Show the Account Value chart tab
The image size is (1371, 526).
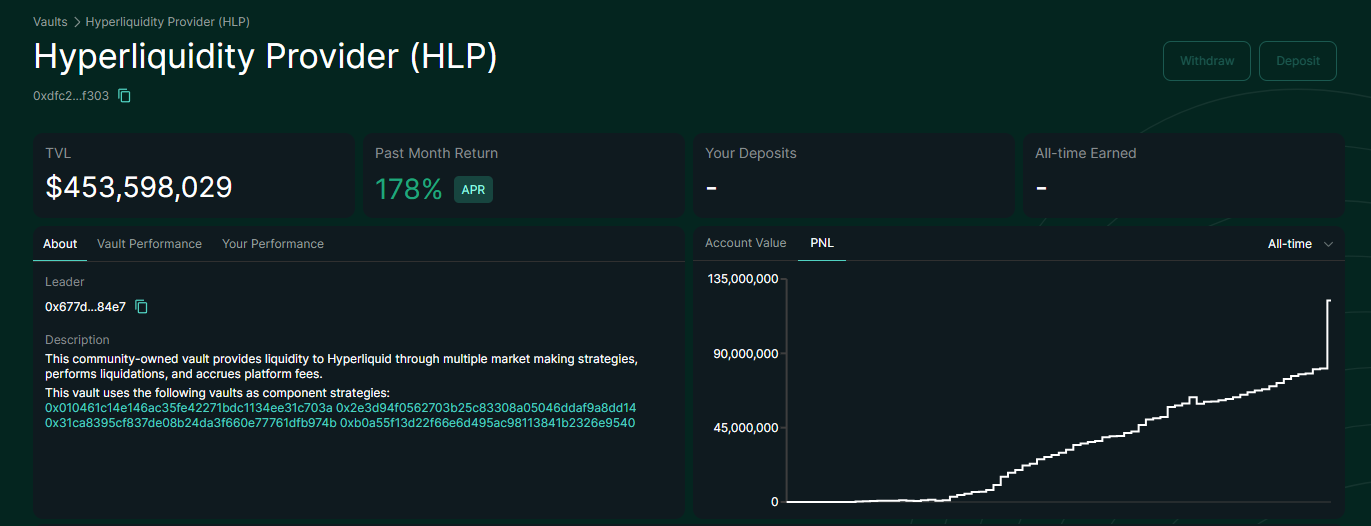[x=745, y=243]
